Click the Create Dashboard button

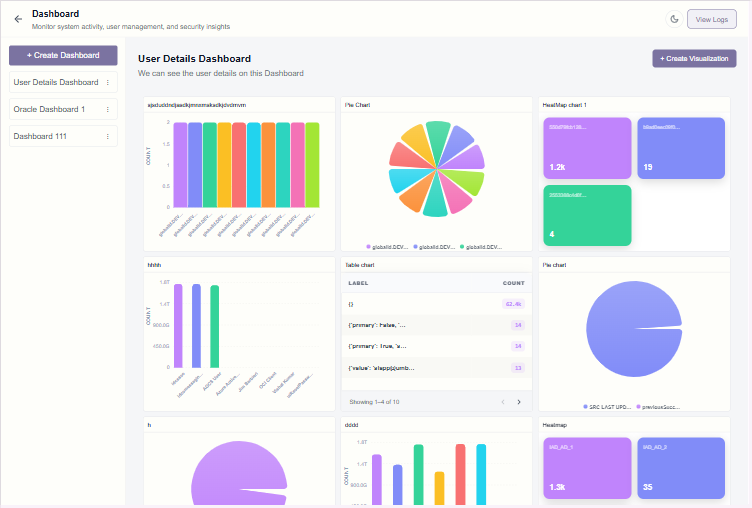63,55
